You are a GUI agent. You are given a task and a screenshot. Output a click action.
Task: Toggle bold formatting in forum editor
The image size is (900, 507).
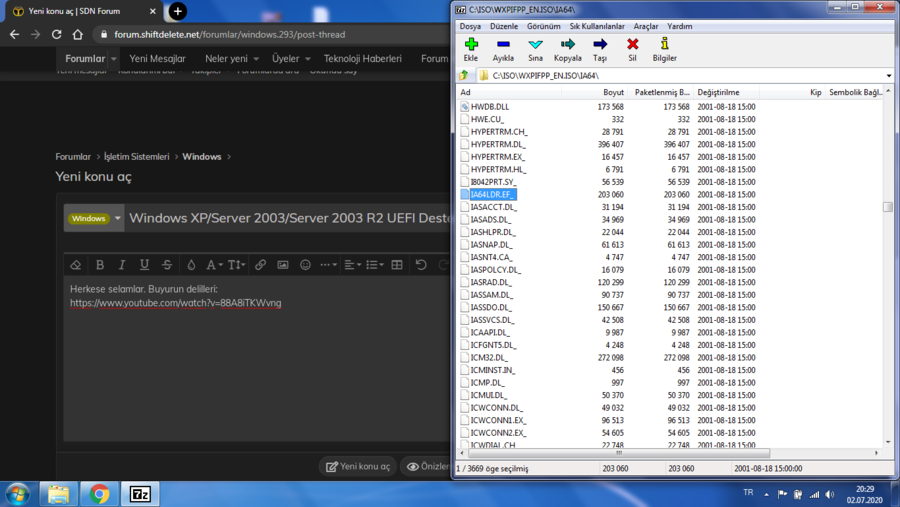(x=100, y=265)
